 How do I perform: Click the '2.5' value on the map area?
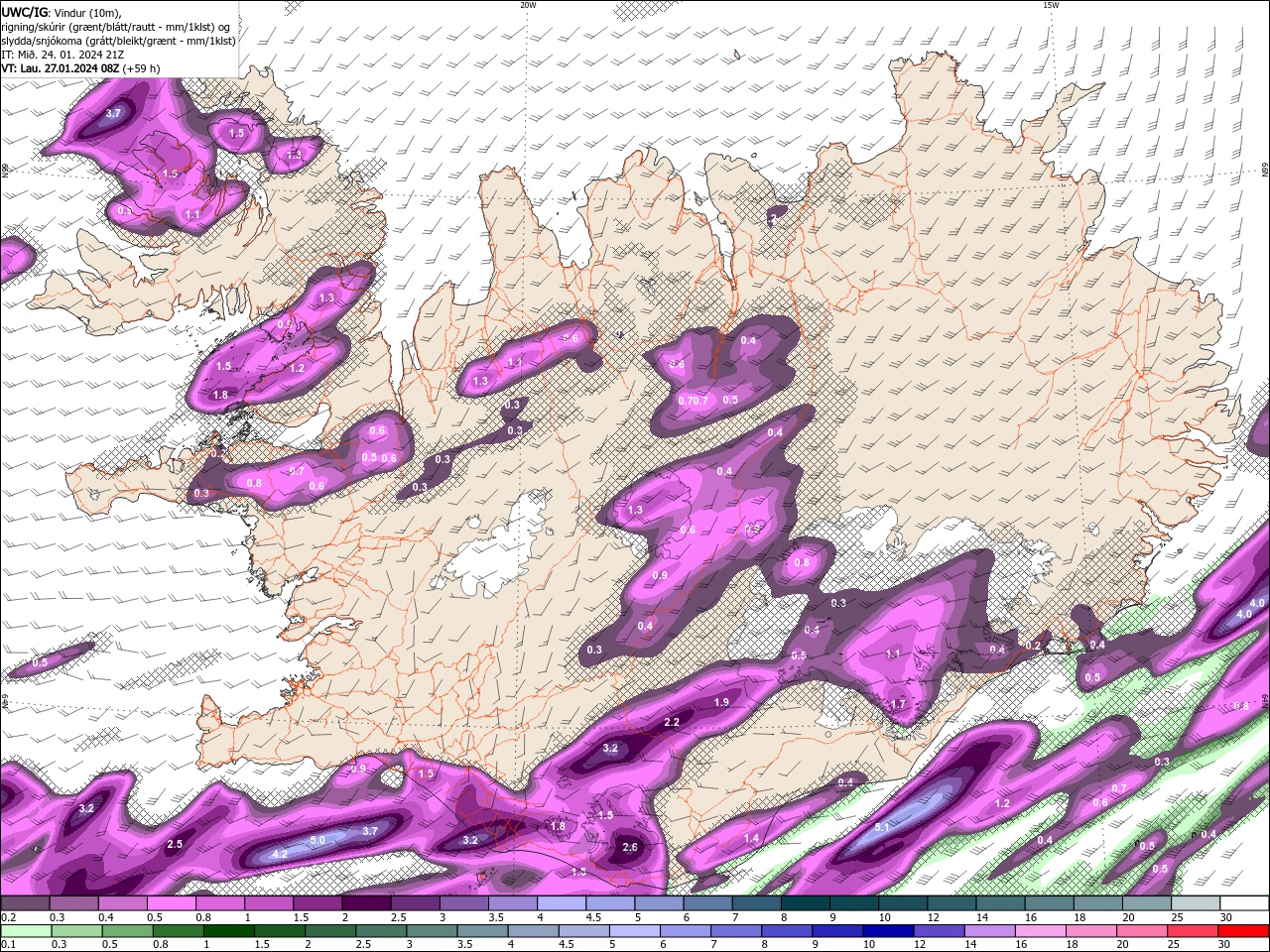point(175,844)
